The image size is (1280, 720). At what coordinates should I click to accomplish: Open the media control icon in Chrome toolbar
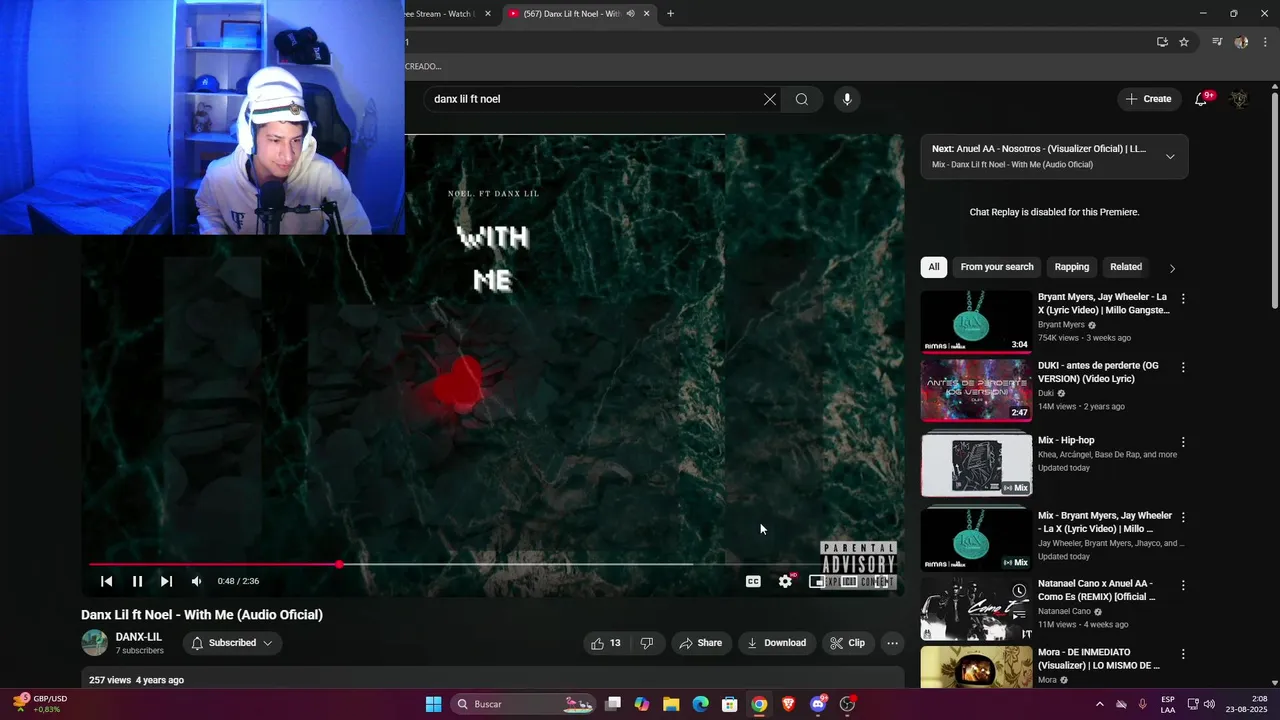coord(1217,42)
